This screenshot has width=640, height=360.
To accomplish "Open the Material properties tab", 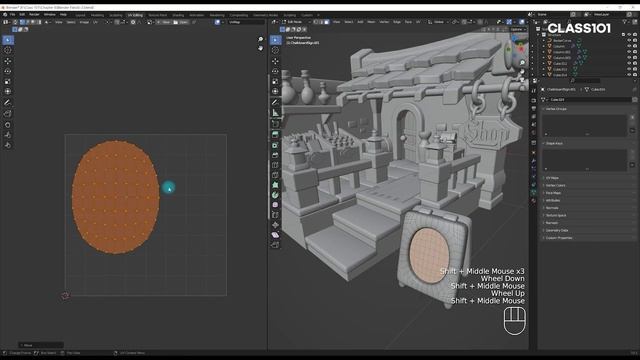I will click(533, 201).
